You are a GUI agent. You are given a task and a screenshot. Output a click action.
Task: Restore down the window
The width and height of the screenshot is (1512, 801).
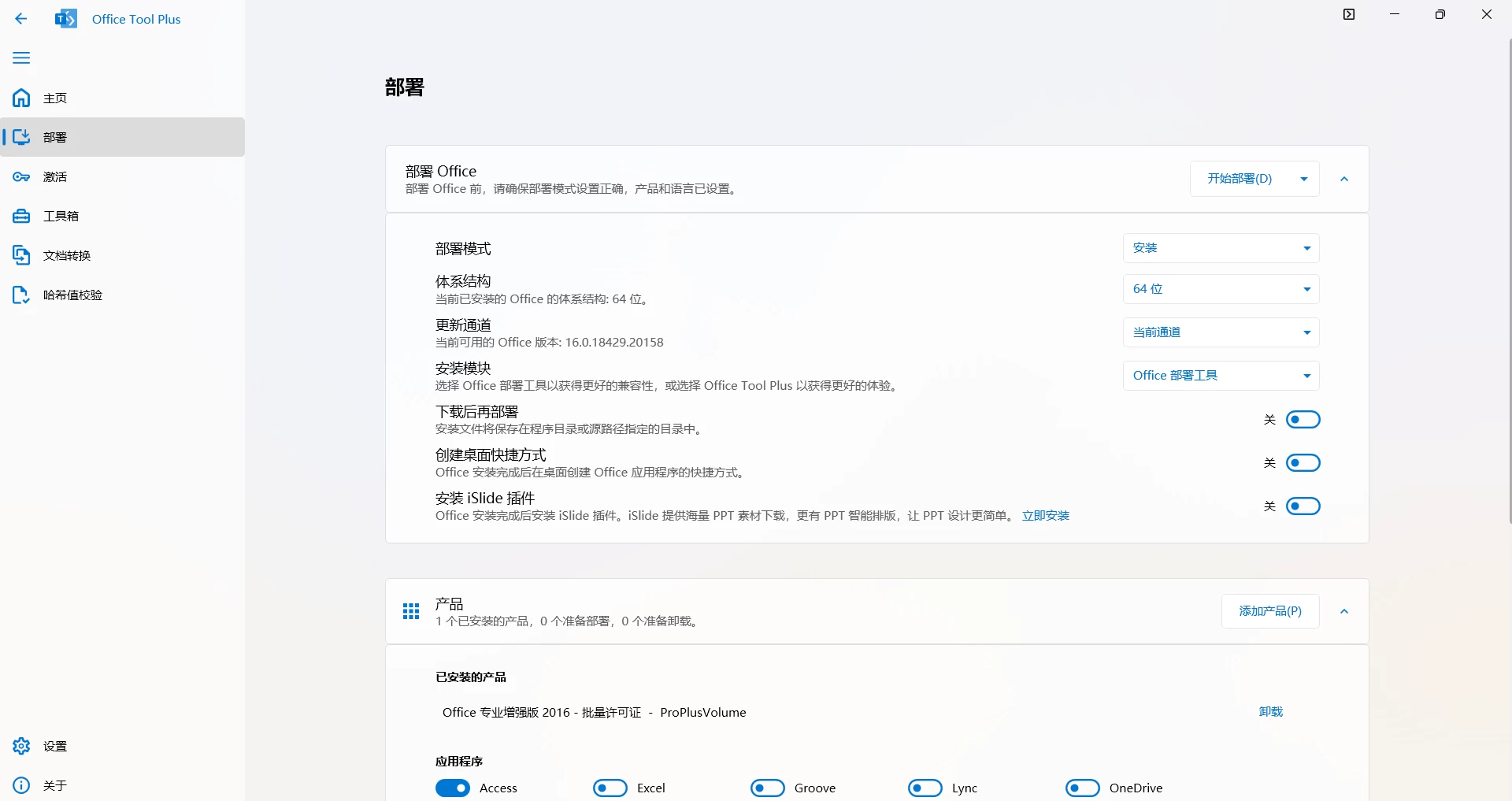coord(1440,14)
